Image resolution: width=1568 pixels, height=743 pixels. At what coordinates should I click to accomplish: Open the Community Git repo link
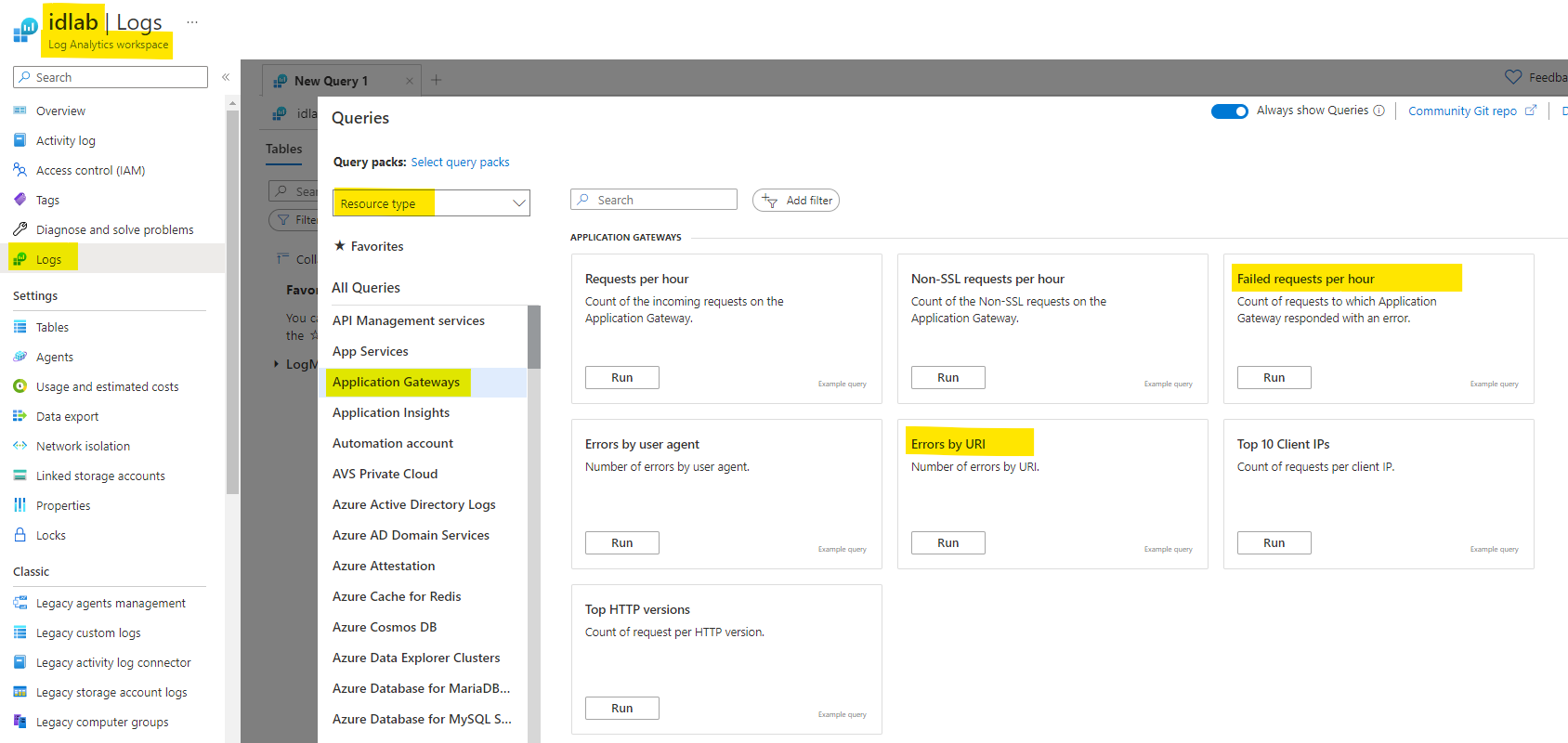coord(1472,111)
